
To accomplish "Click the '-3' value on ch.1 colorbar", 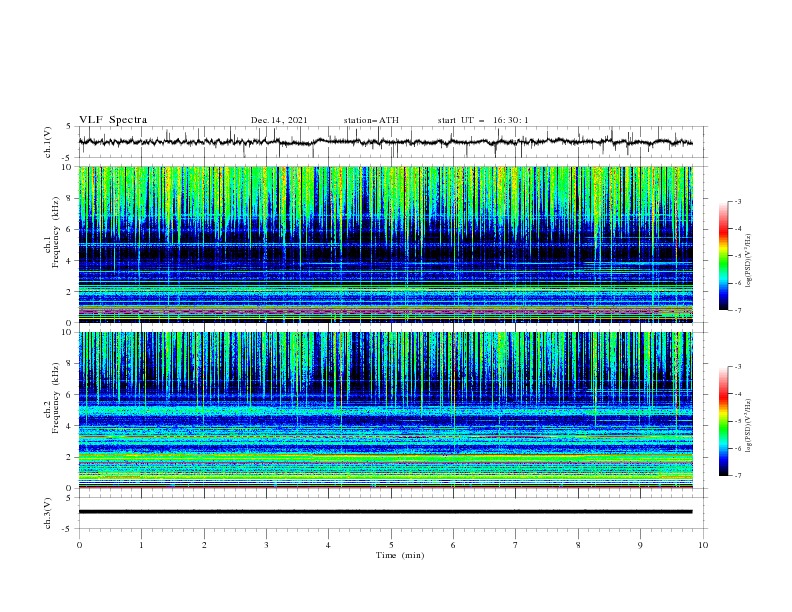I will tap(737, 201).
